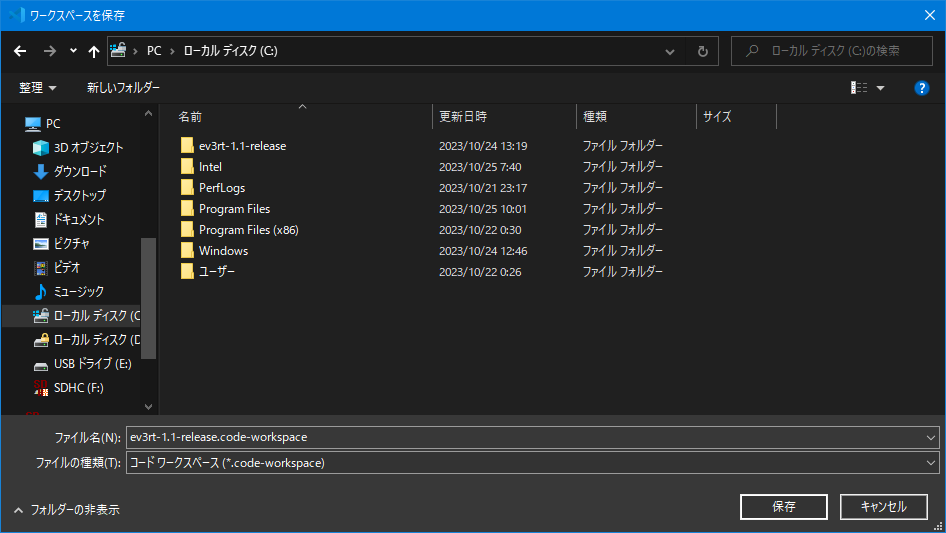Screen dimensions: 946x533
Task: Select PC in the navigation pane
Action: pos(52,124)
